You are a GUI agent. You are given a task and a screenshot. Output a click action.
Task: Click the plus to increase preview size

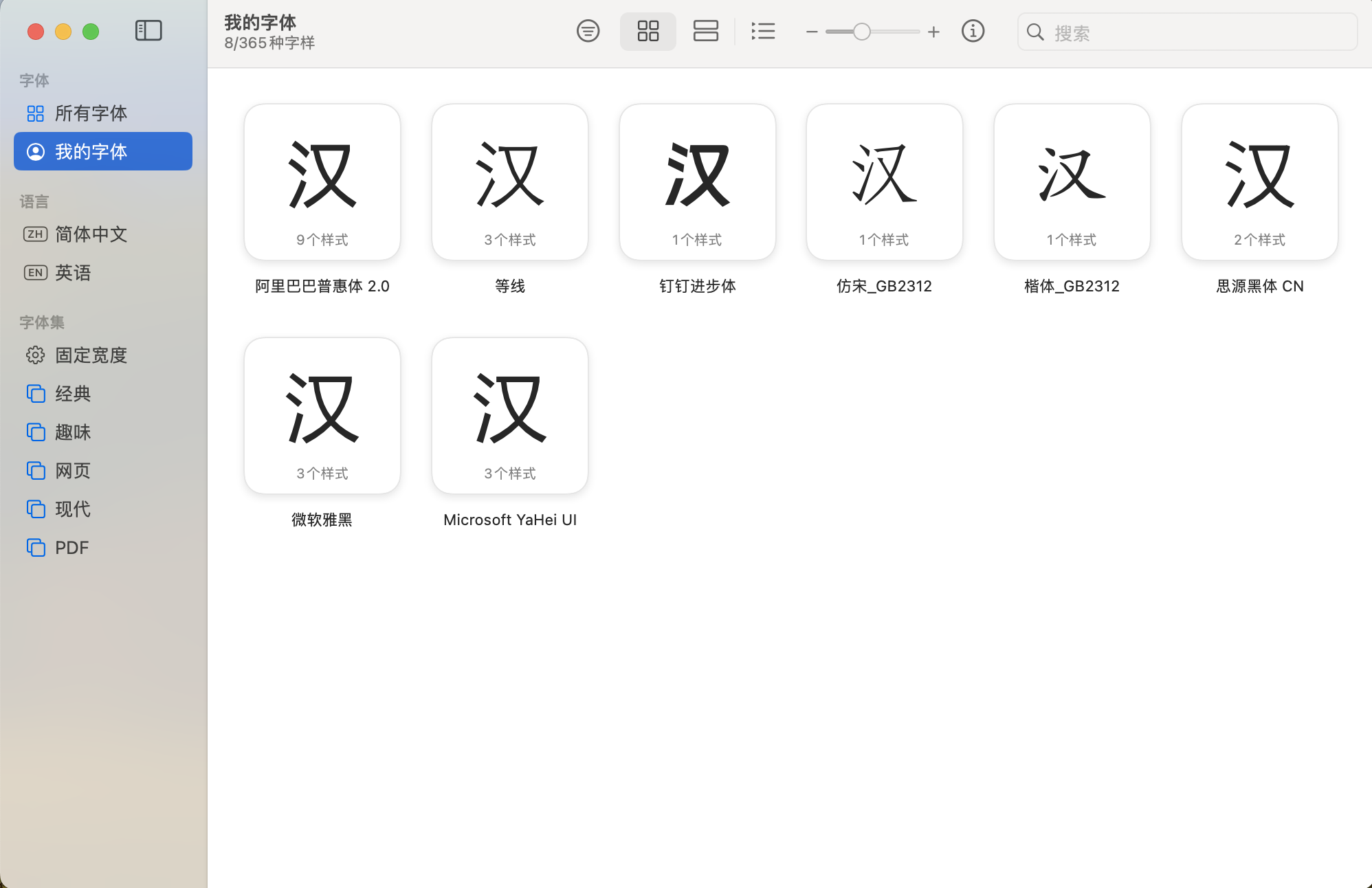(933, 32)
